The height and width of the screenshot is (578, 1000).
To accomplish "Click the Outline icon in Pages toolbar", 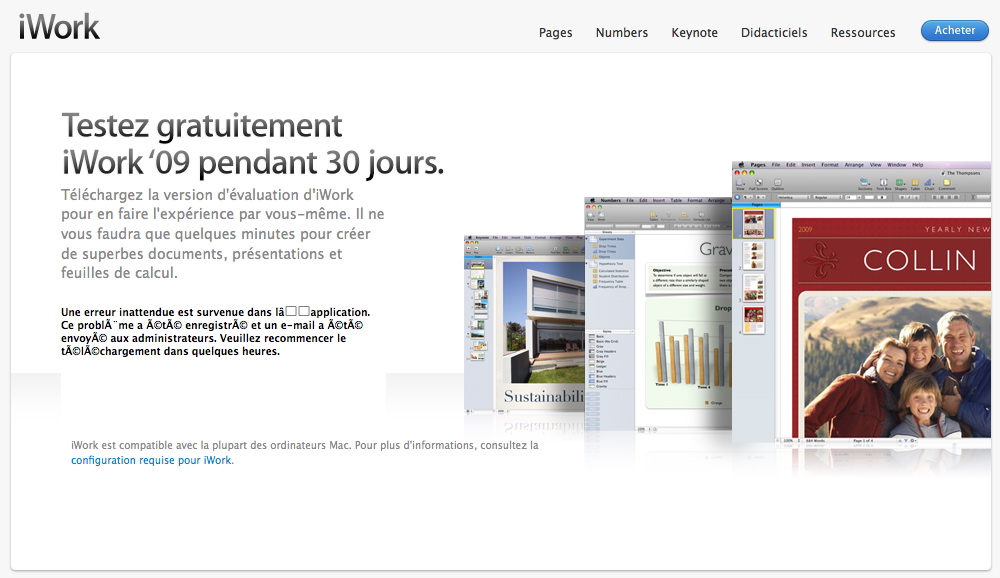I will point(777,182).
